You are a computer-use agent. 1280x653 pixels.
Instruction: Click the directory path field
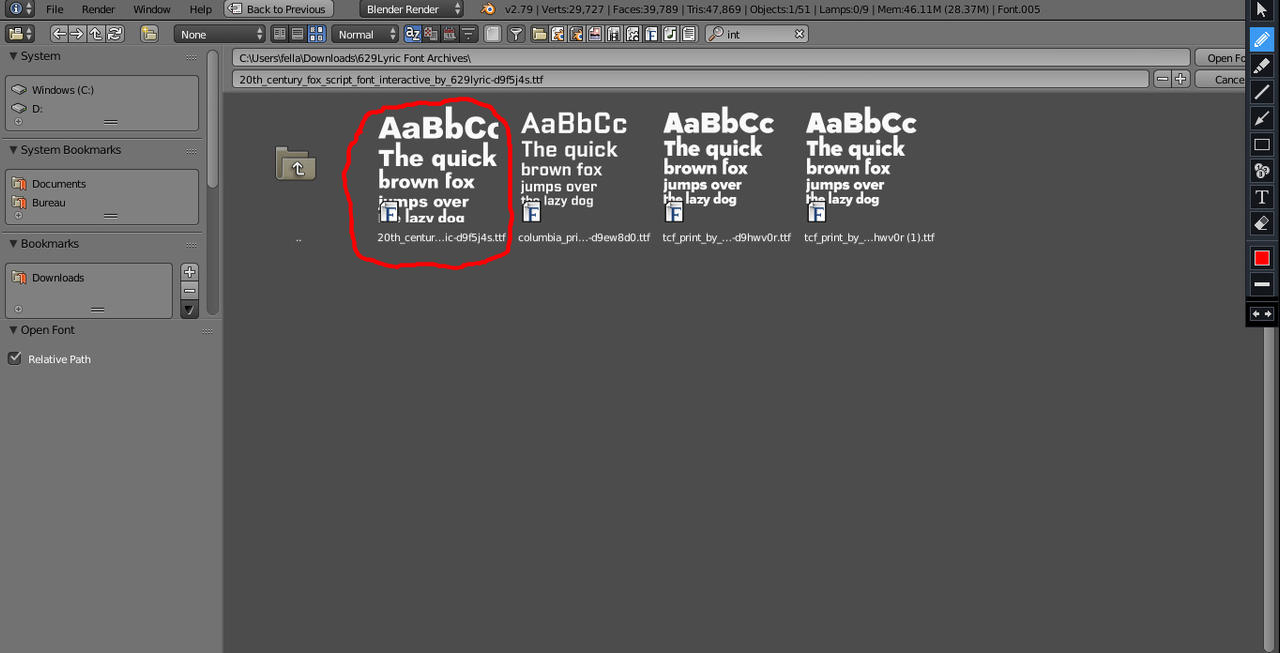pos(711,58)
